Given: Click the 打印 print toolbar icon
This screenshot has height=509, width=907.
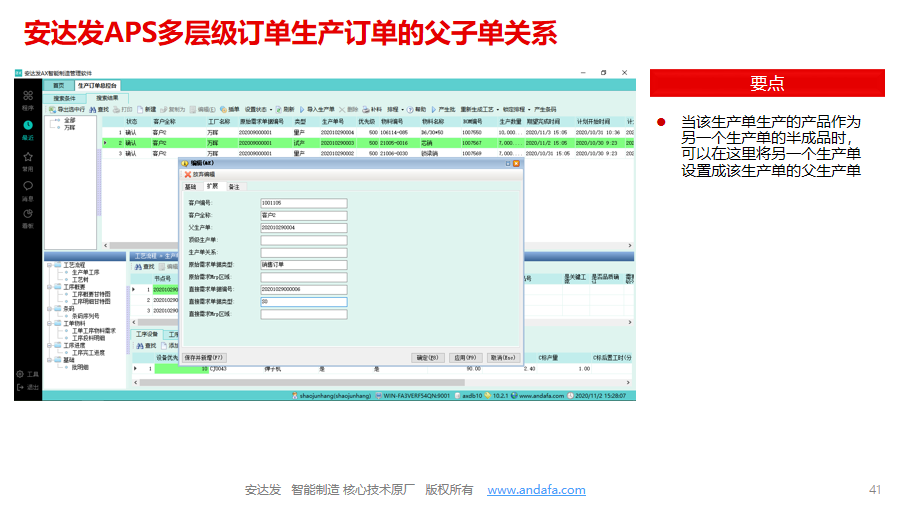Looking at the screenshot, I should (116, 109).
